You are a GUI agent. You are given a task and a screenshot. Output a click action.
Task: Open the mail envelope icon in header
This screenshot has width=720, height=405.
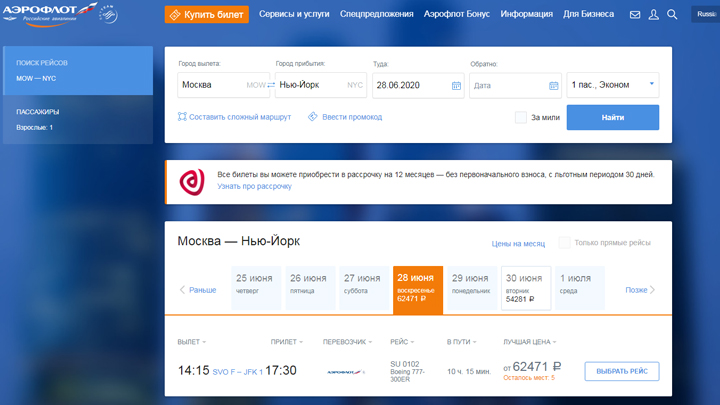pos(635,15)
